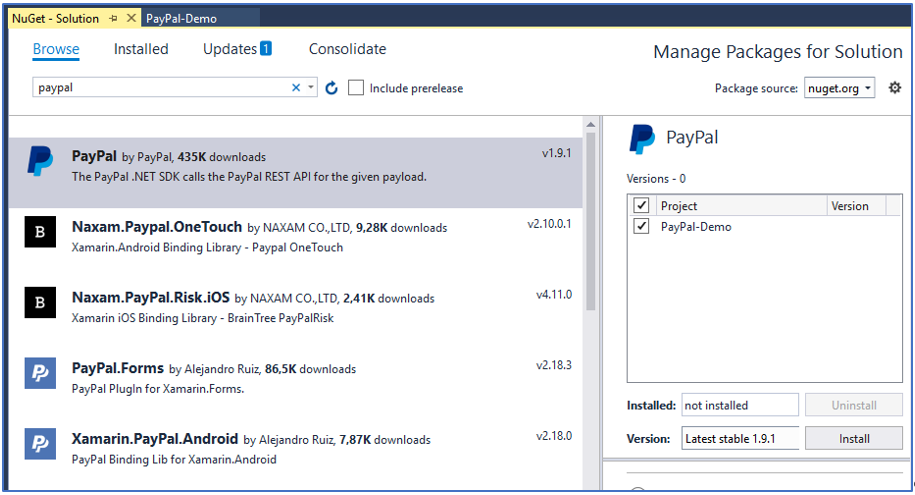
Task: Open the Package source dropdown
Action: point(839,88)
